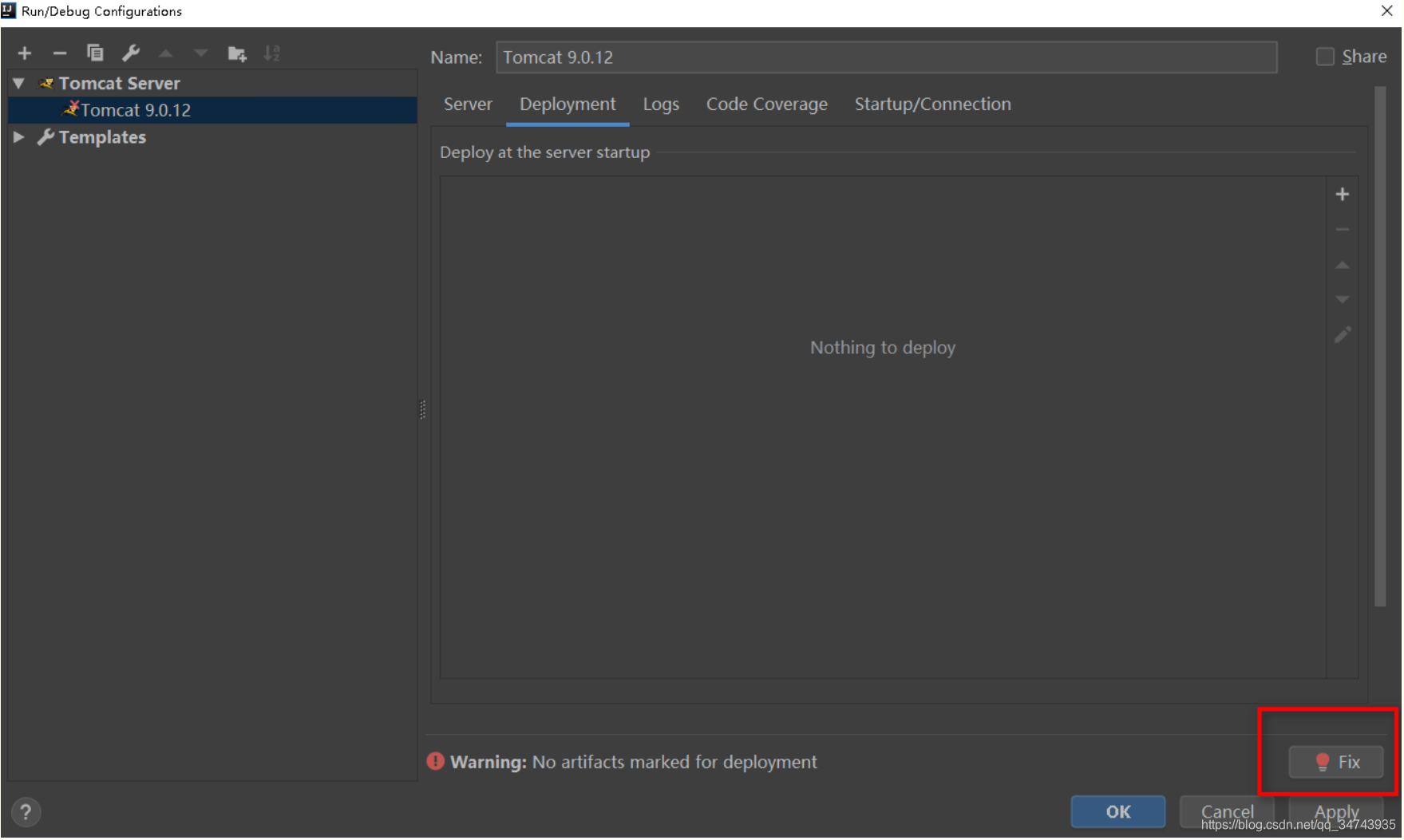The width and height of the screenshot is (1404, 840).
Task: Open the Code Coverage tab
Action: click(767, 105)
